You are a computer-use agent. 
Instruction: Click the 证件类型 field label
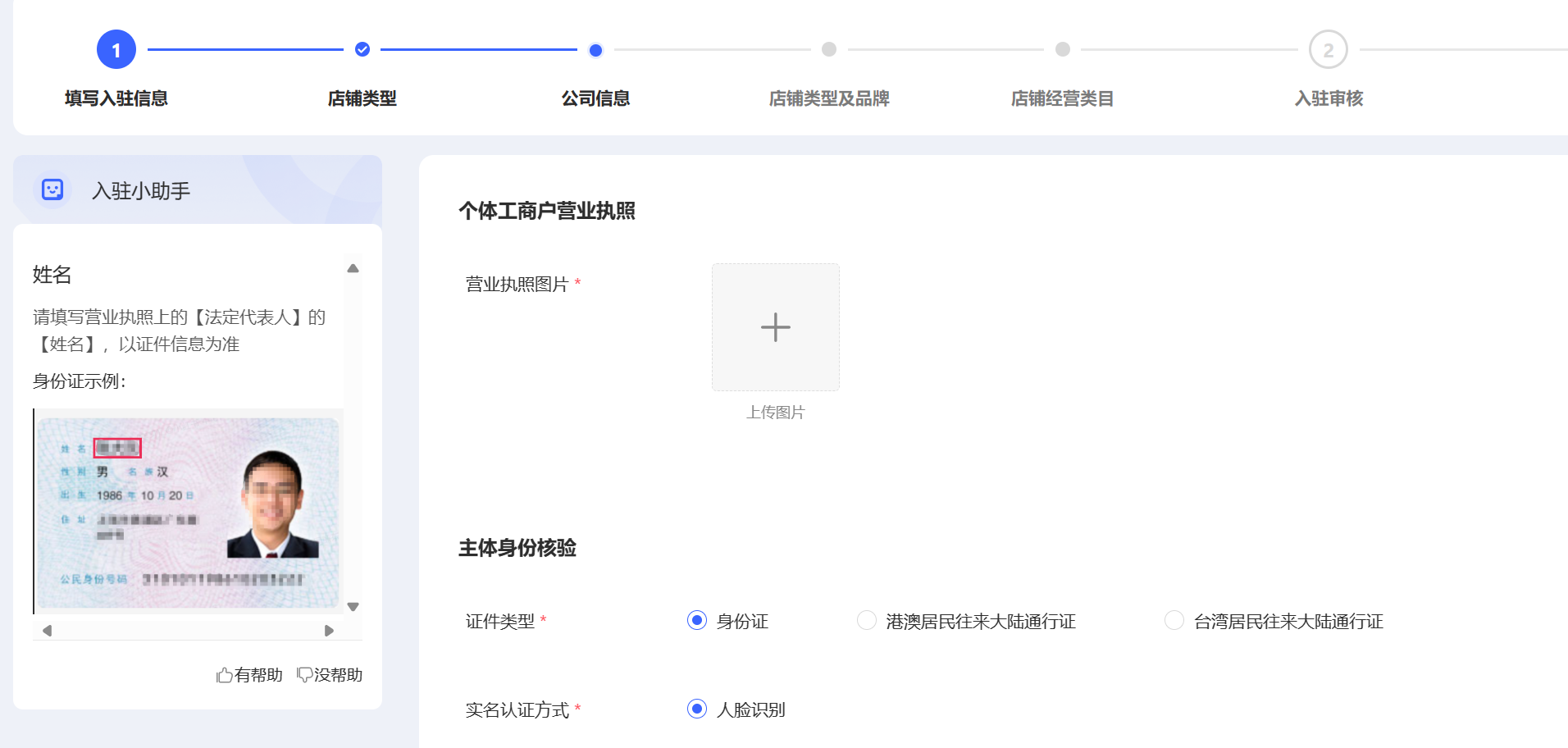click(x=500, y=622)
